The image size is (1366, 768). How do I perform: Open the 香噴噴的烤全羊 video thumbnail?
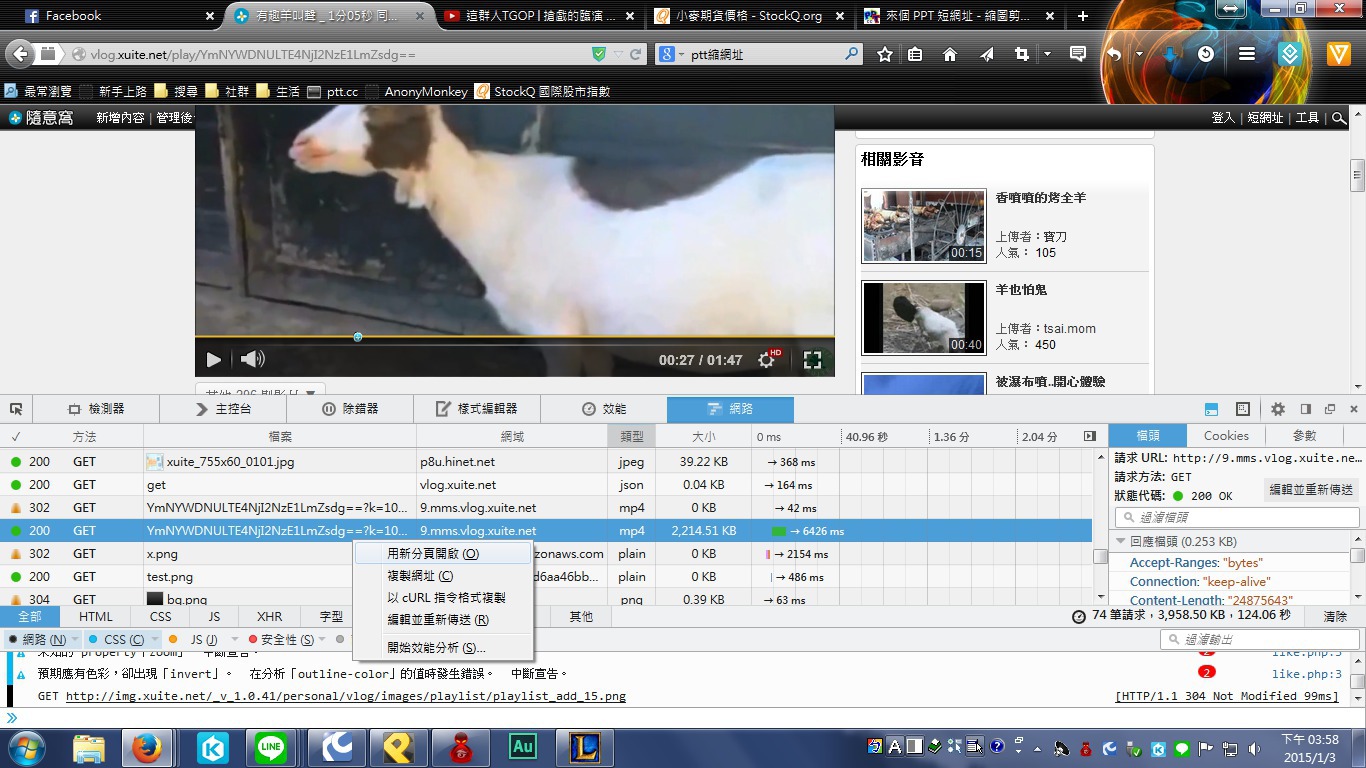(923, 226)
